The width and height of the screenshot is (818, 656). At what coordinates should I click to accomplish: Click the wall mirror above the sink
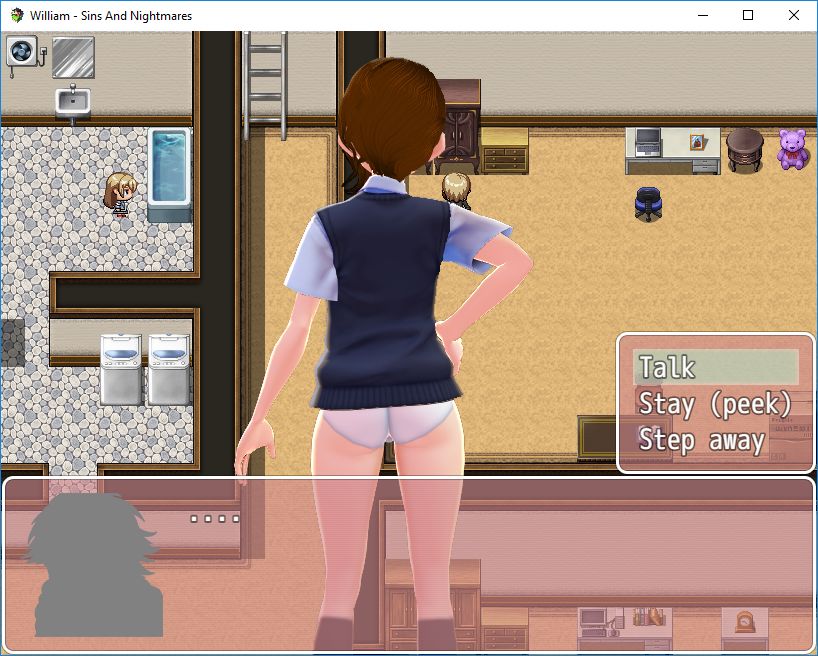click(x=74, y=57)
